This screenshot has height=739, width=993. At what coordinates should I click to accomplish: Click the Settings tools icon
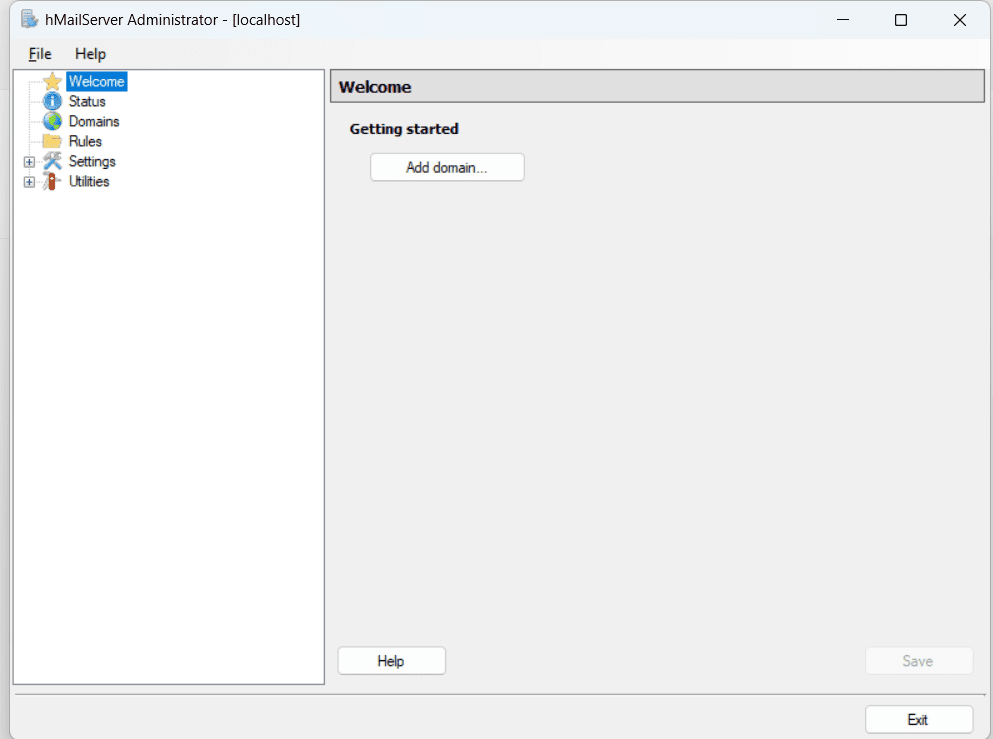coord(53,161)
